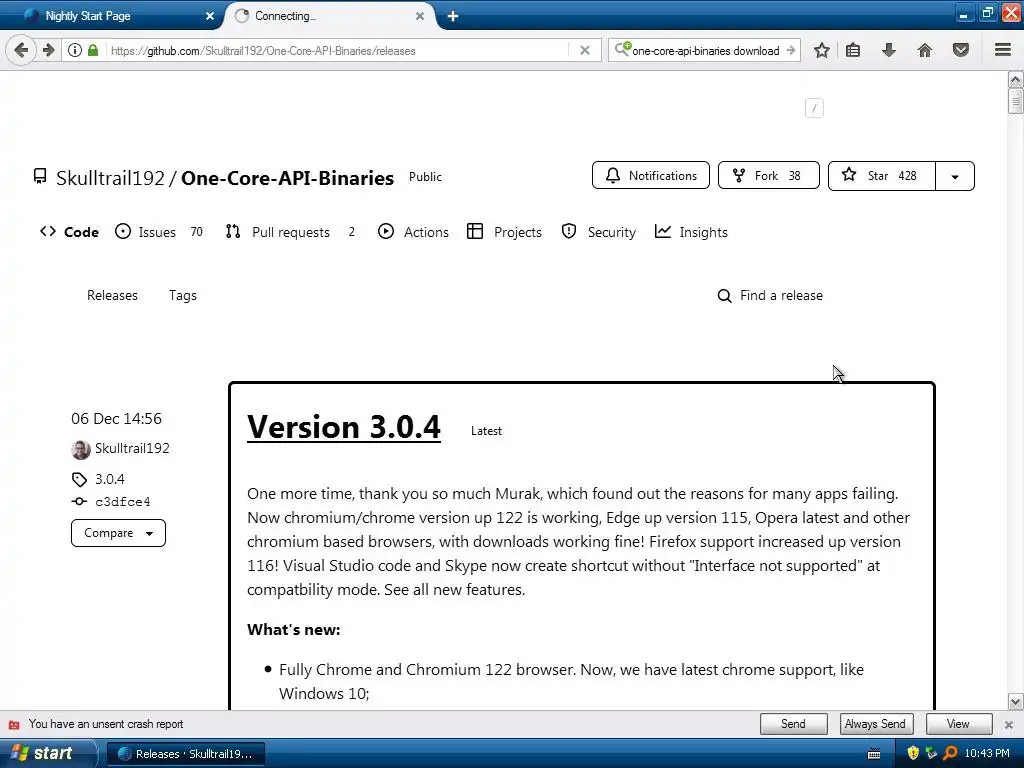Open a new tab with plus button
1024x768 pixels.
click(453, 16)
